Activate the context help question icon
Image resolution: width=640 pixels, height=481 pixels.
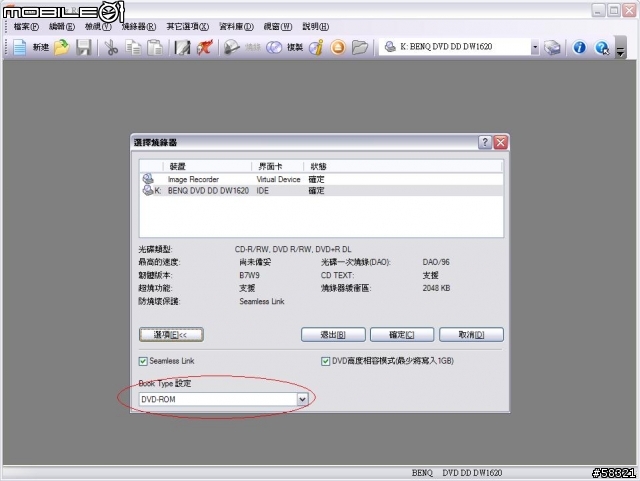point(602,47)
